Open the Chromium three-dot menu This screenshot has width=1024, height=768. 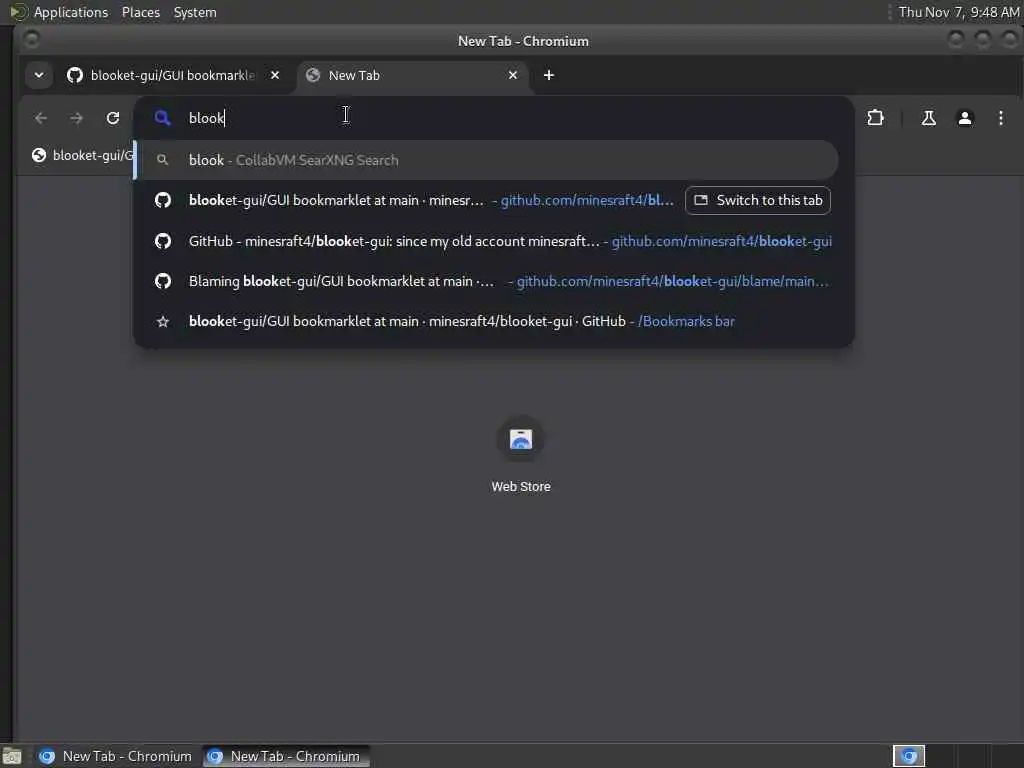tap(1000, 118)
